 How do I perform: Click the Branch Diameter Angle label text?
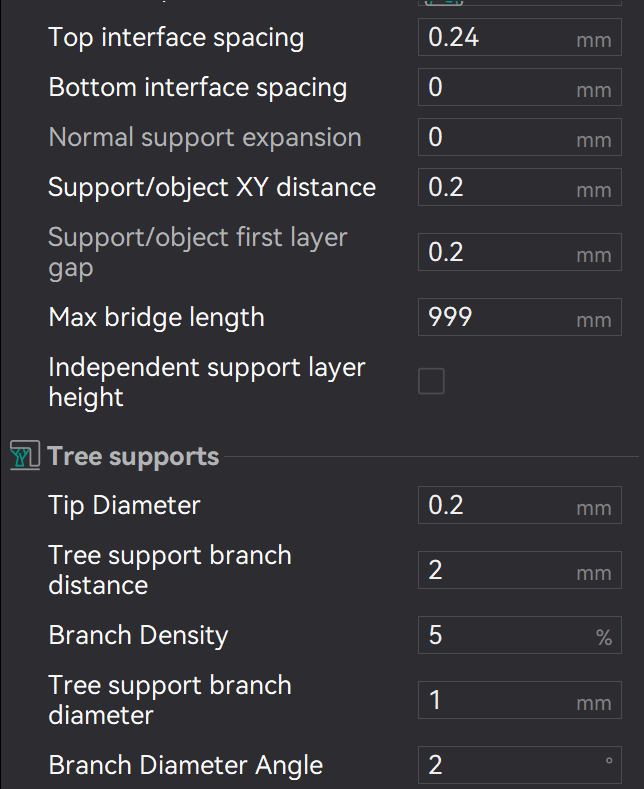click(x=185, y=766)
